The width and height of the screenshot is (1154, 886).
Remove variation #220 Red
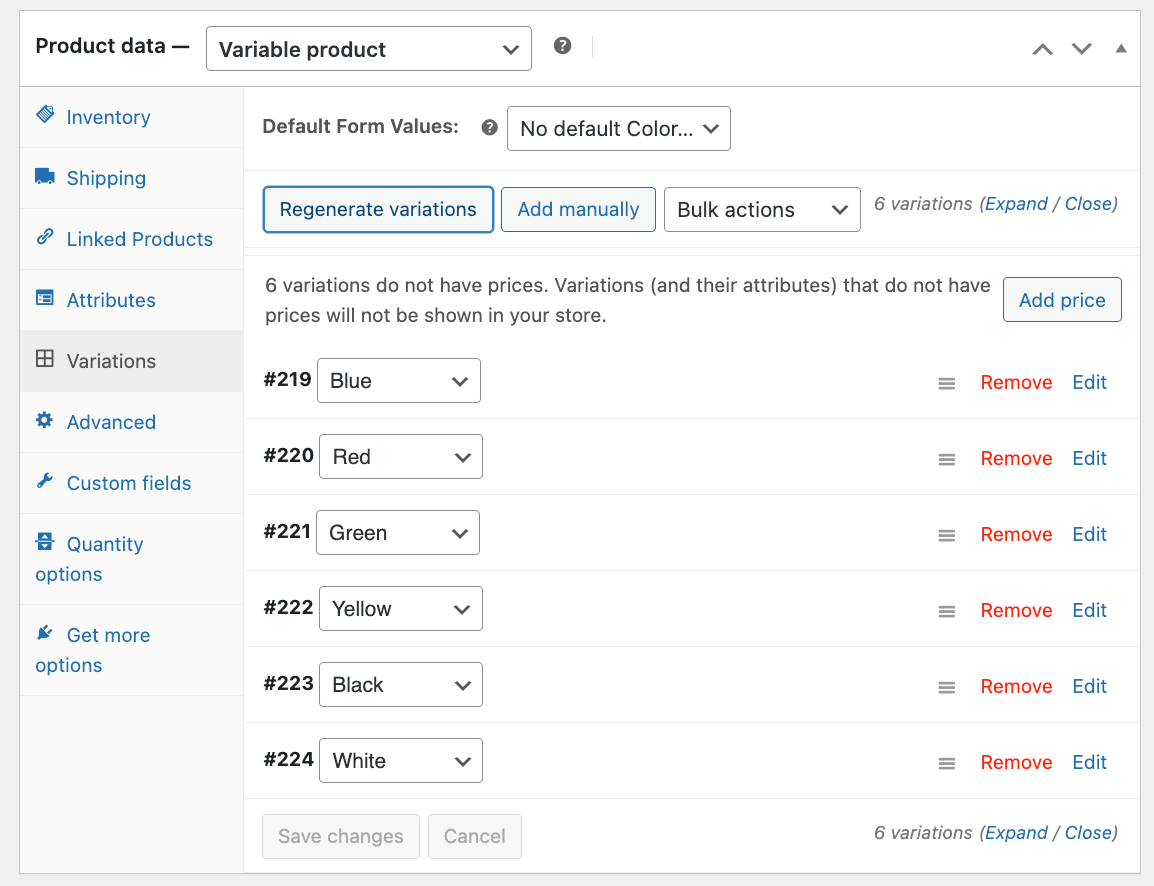pyautogui.click(x=1016, y=458)
